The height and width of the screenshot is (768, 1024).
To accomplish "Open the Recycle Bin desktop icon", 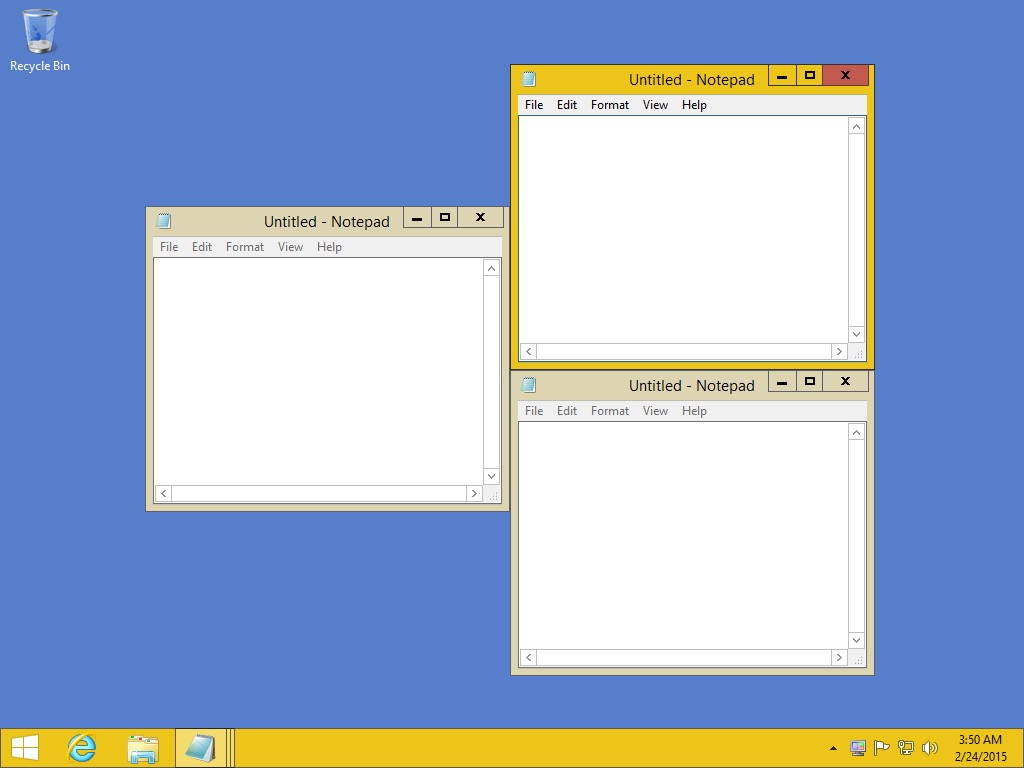I will click(39, 40).
